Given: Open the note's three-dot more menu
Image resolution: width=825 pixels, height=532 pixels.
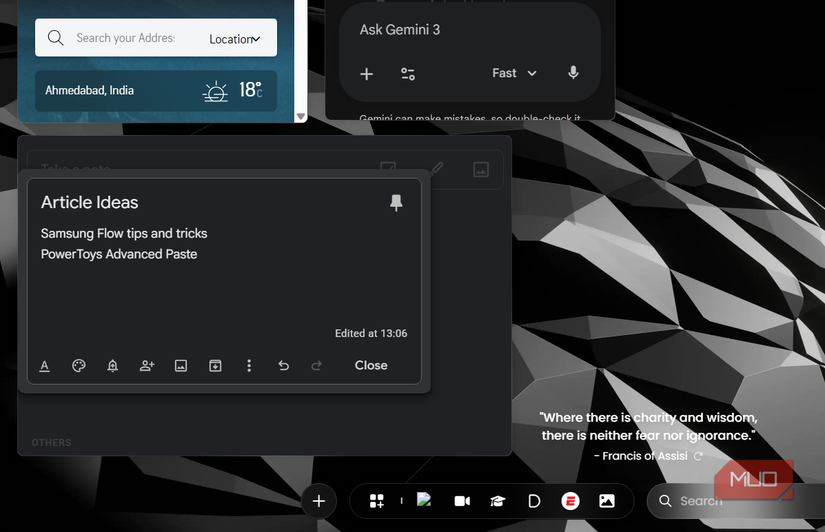Looking at the screenshot, I should click(x=249, y=366).
